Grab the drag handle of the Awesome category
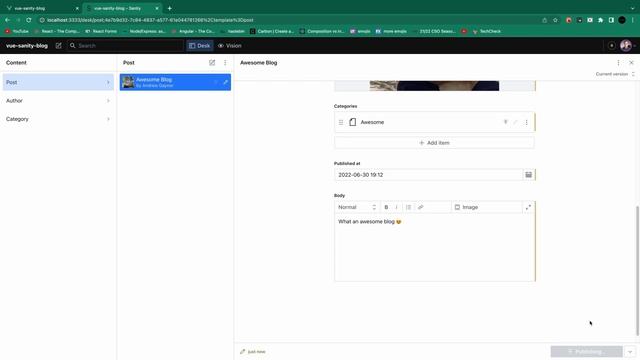640x360 pixels. coord(341,122)
